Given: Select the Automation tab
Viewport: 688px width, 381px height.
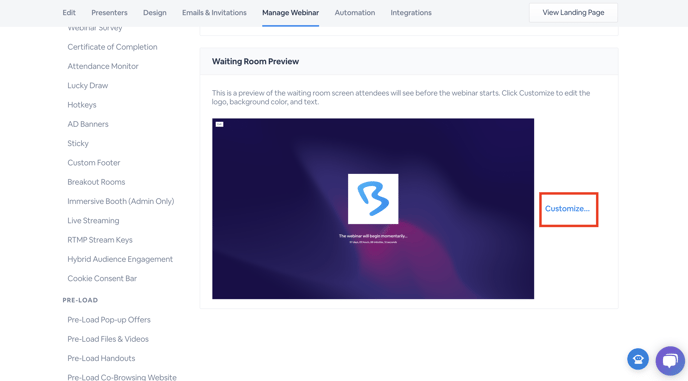Looking at the screenshot, I should pos(355,13).
